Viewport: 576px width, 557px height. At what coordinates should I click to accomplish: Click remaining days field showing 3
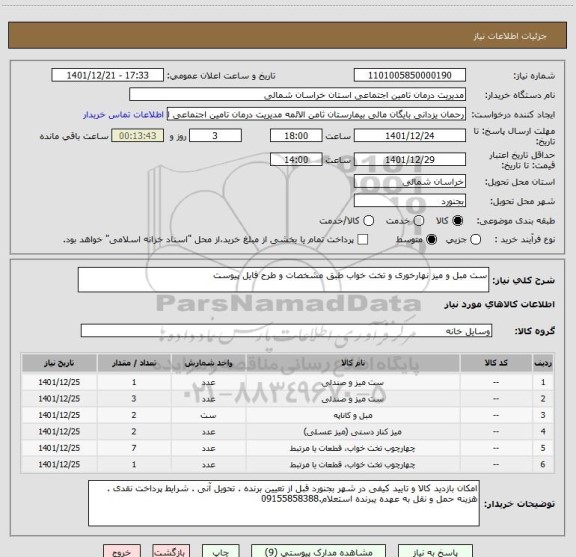[x=215, y=136]
